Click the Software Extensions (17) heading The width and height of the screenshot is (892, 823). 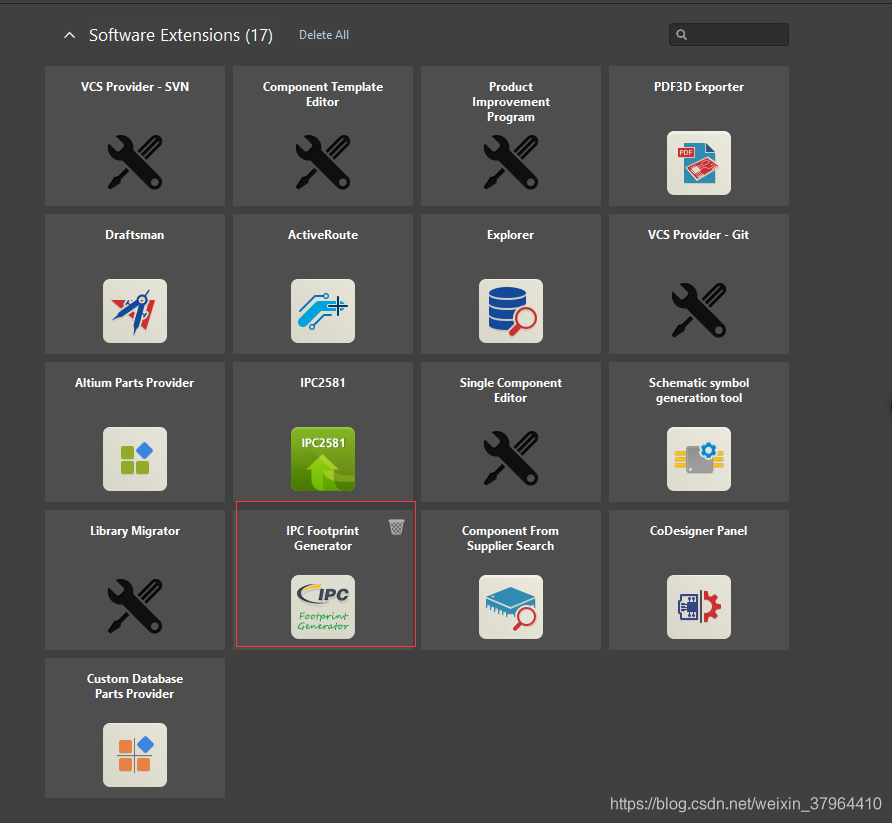[x=181, y=35]
